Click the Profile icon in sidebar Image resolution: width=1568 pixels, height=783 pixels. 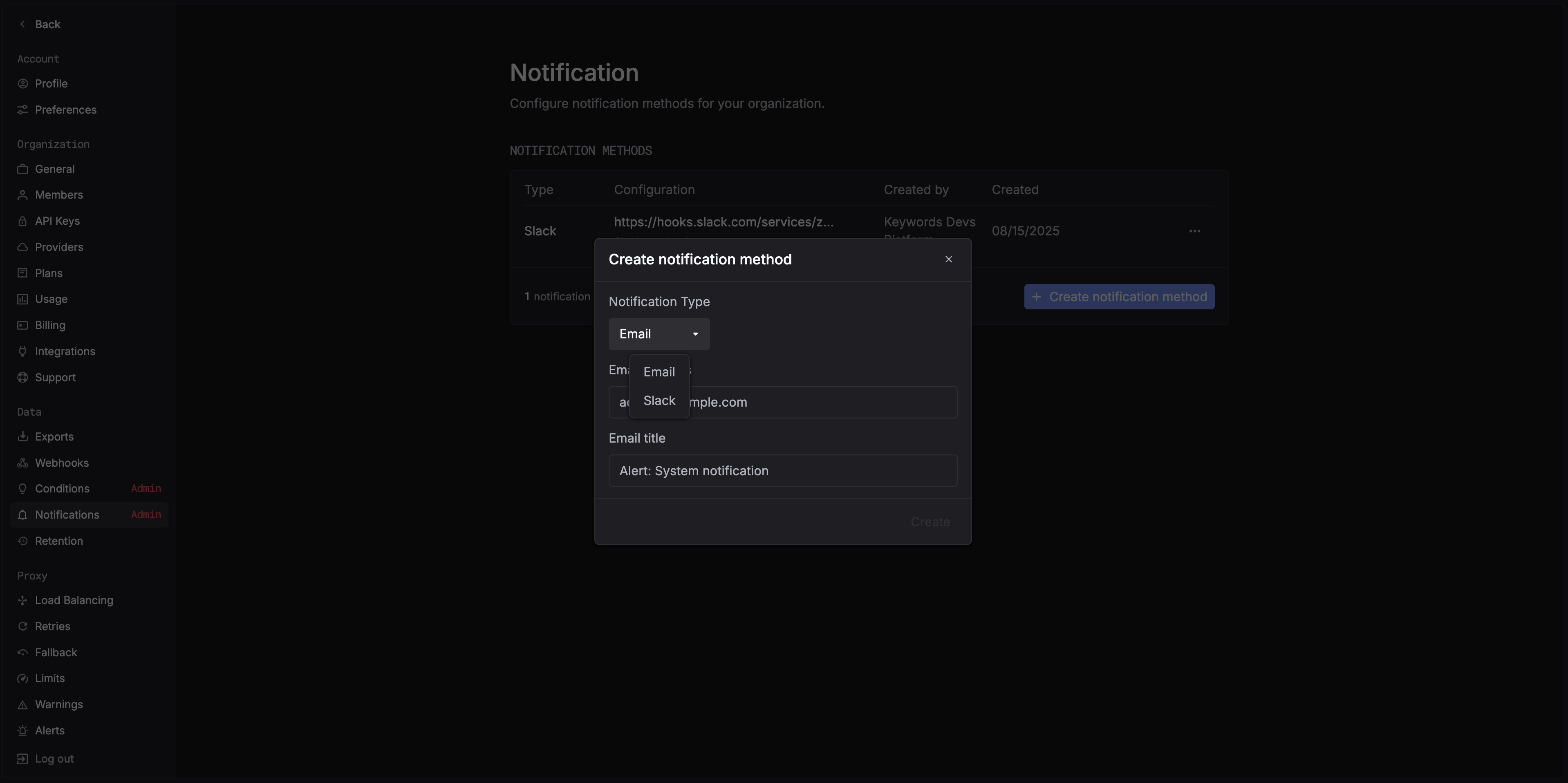pyautogui.click(x=22, y=84)
